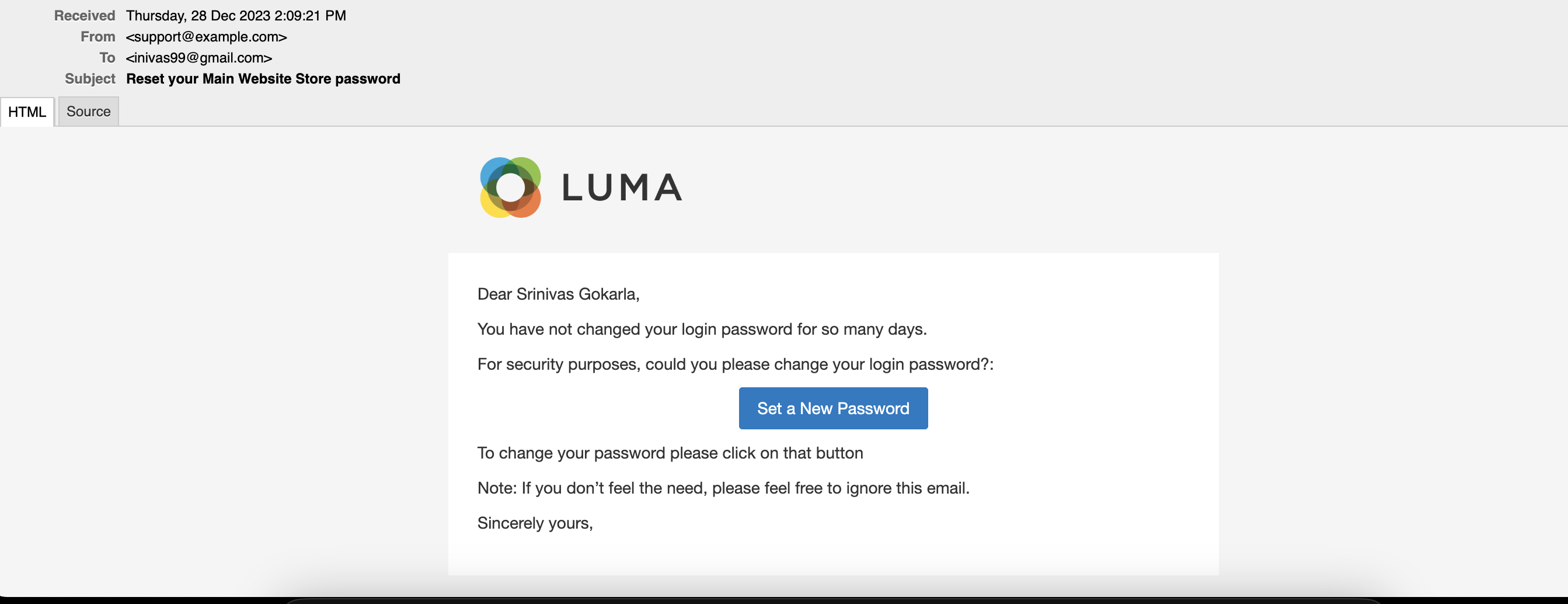Click the Luma colorful circle logo icon
This screenshot has height=604, width=1568.
(510, 187)
